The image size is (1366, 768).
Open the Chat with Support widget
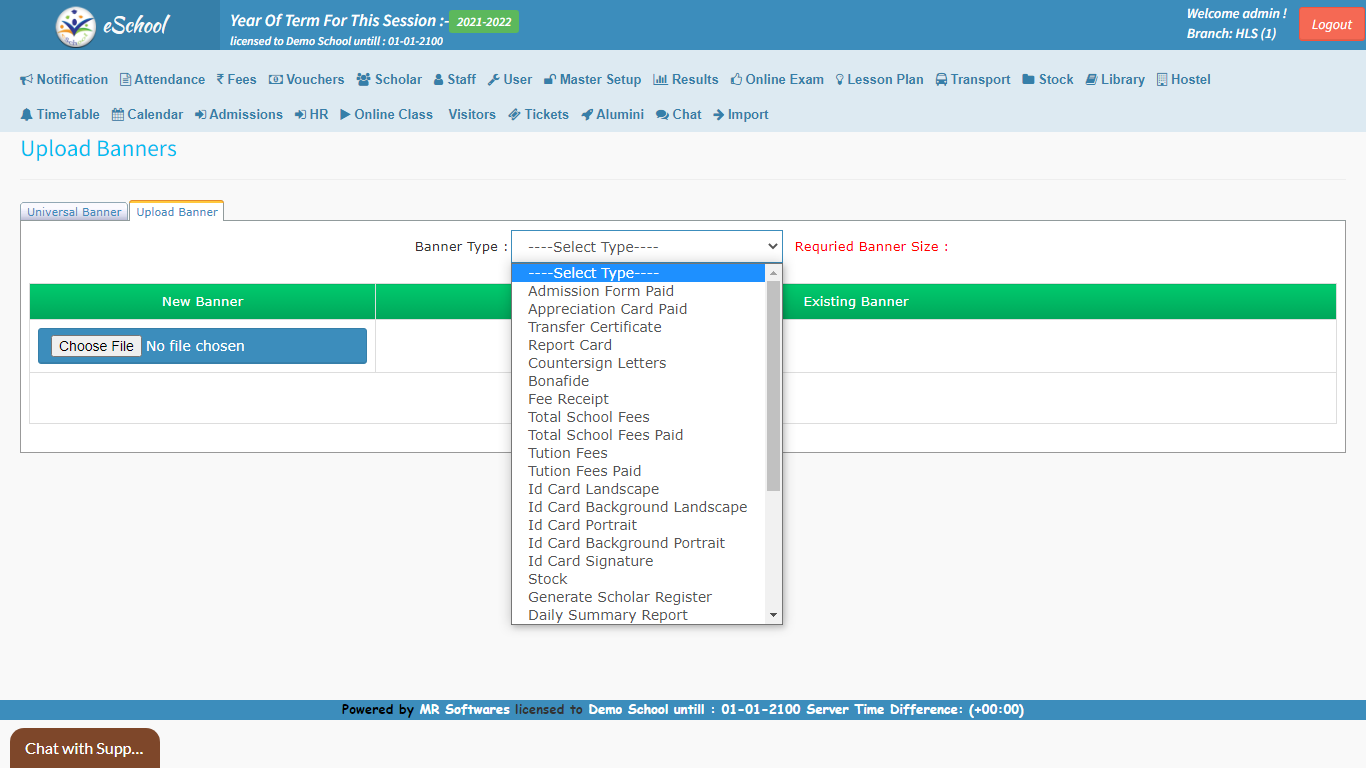pos(84,748)
